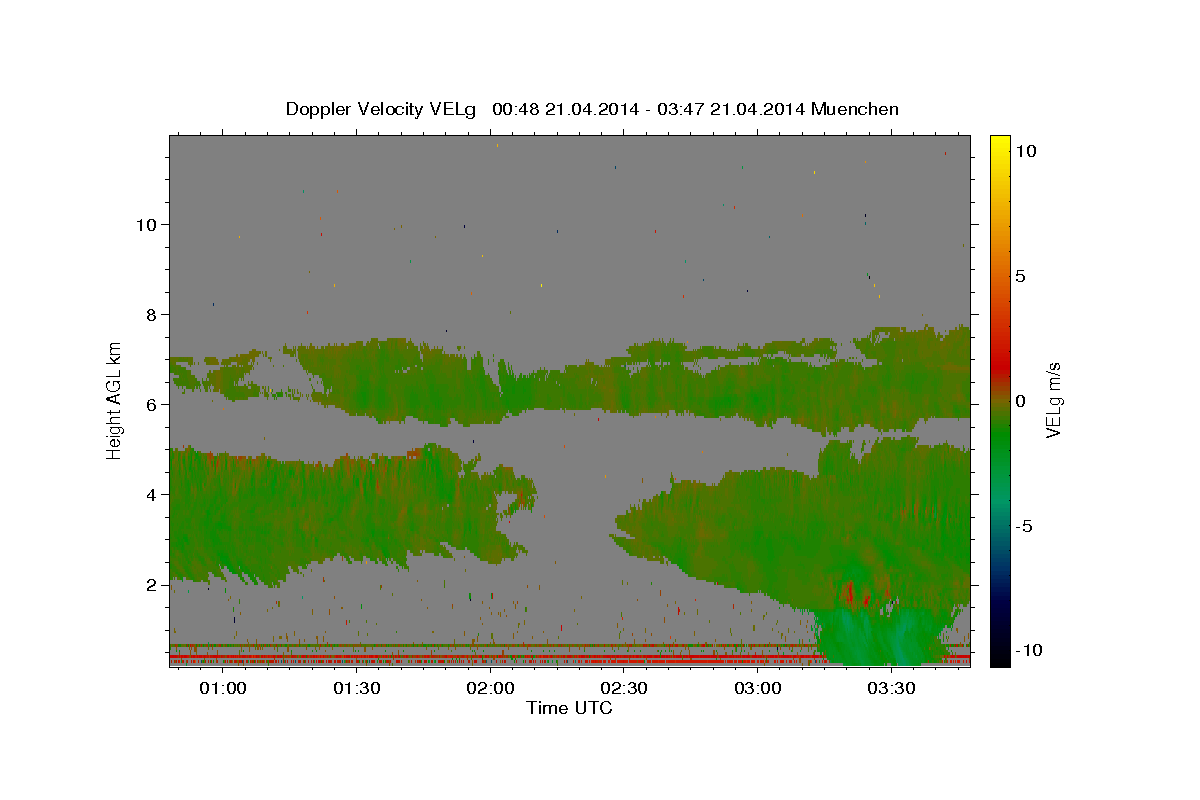
Task: Click the plot title 'Doppler Velocity VELg'
Action: (383, 109)
